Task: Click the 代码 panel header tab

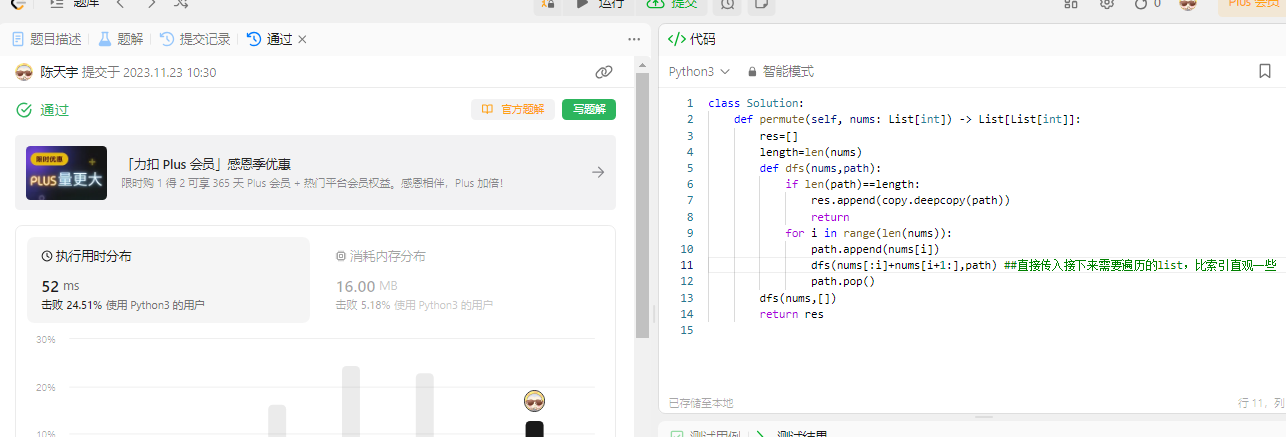Action: (692, 39)
